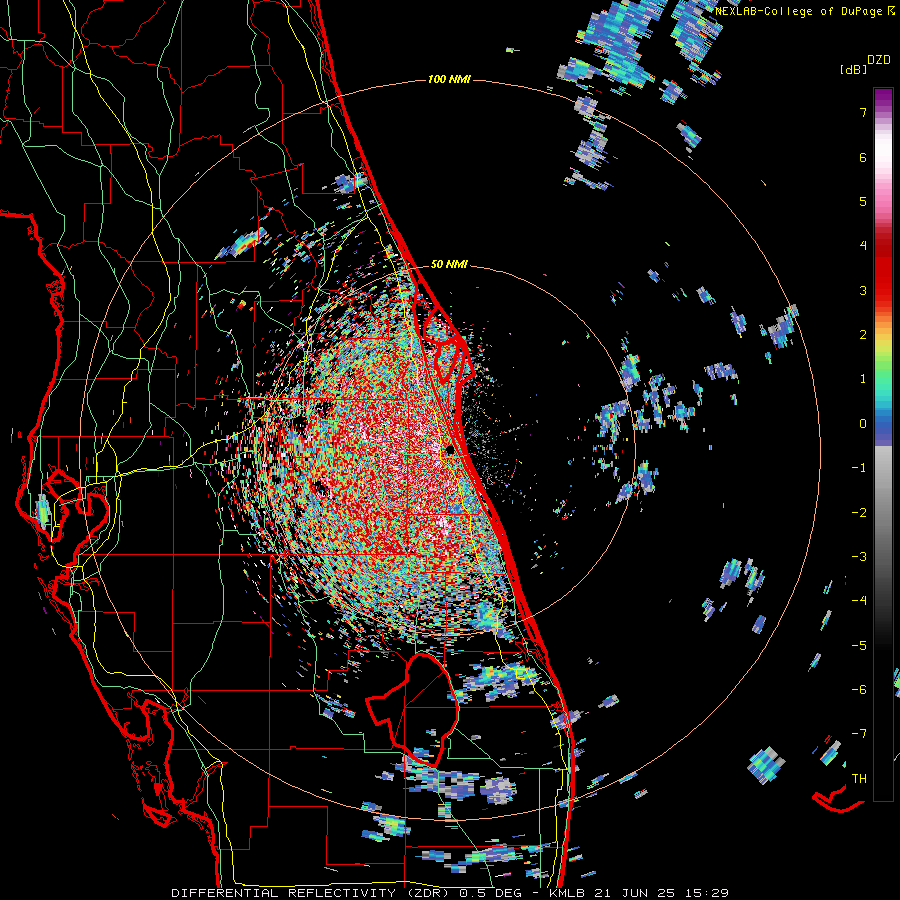Click the 3 value on color scale
Image resolution: width=900 pixels, height=900 pixels.
point(863,290)
